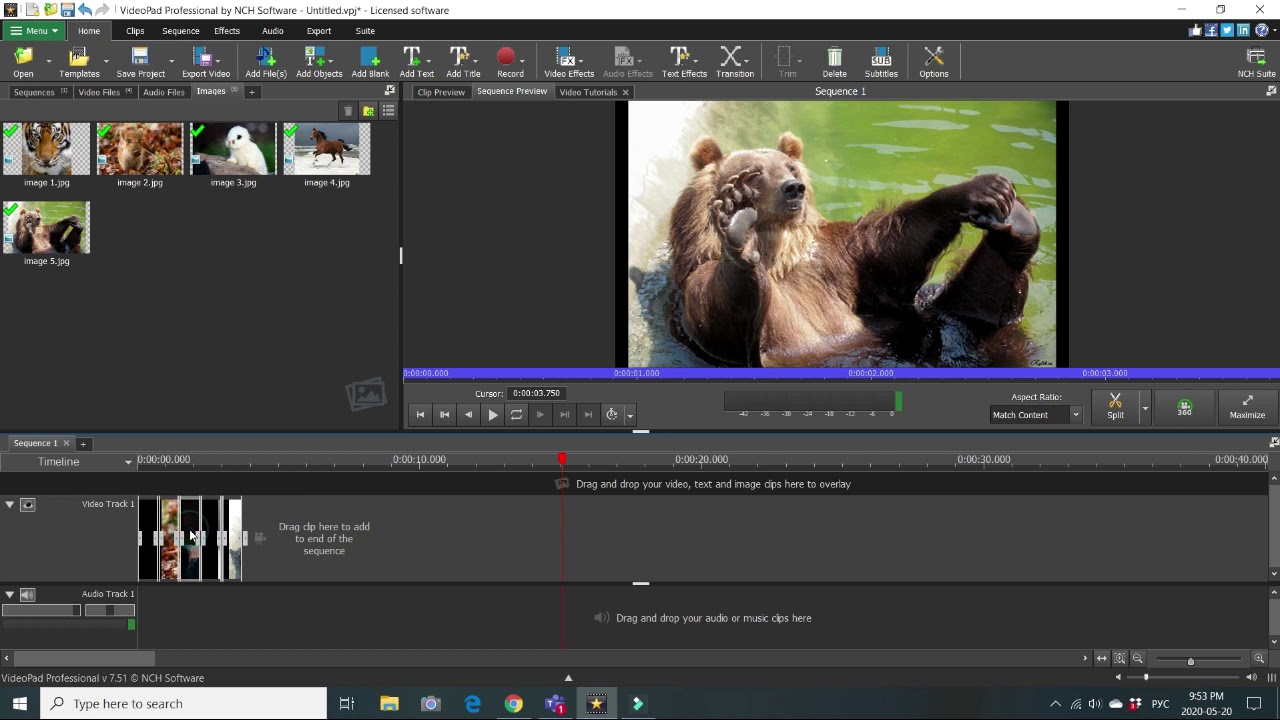Open the Transition tool
Screen dimensions: 1280x720
(x=735, y=62)
